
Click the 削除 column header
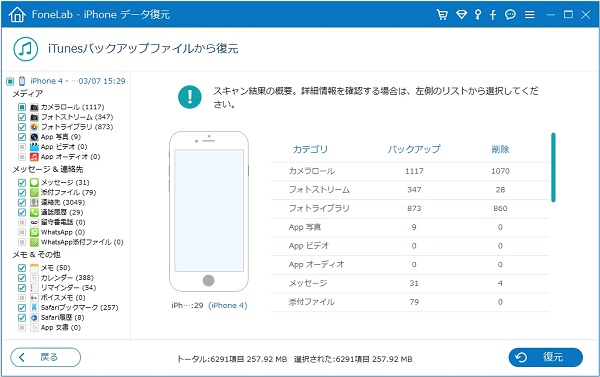tap(500, 149)
